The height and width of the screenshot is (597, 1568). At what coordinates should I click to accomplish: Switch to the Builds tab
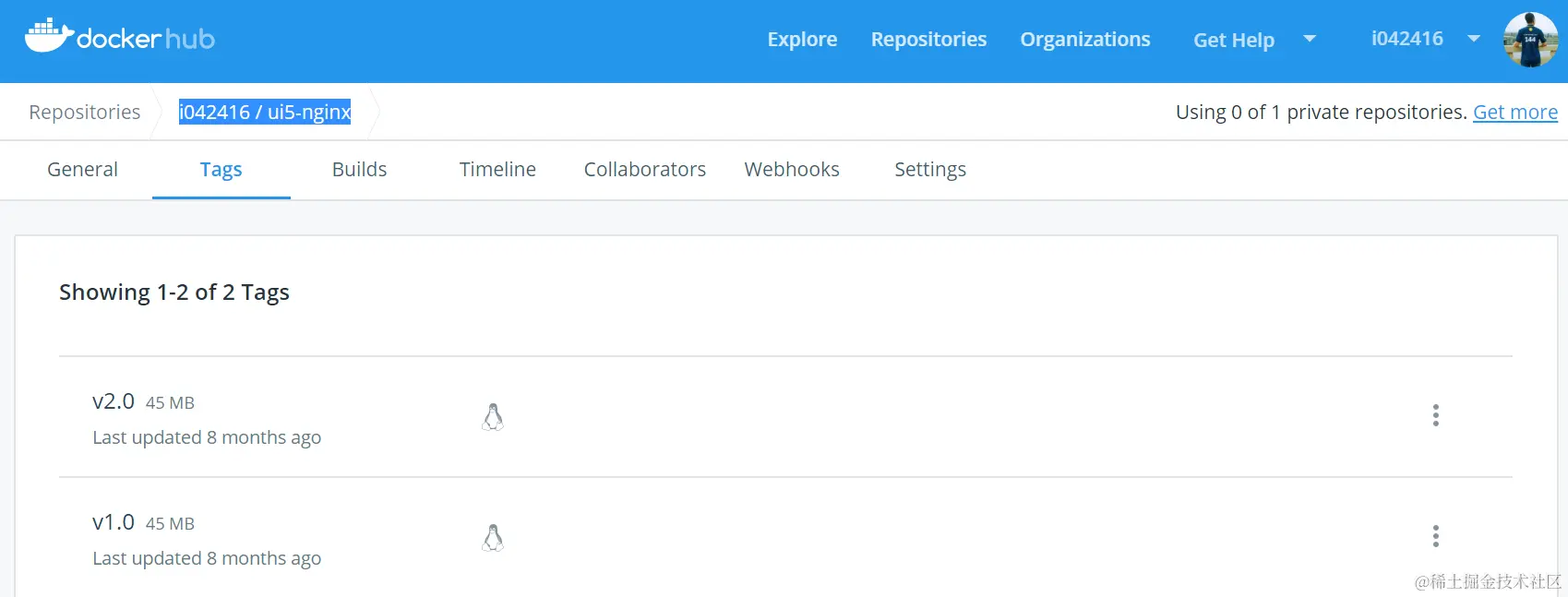pyautogui.click(x=359, y=170)
